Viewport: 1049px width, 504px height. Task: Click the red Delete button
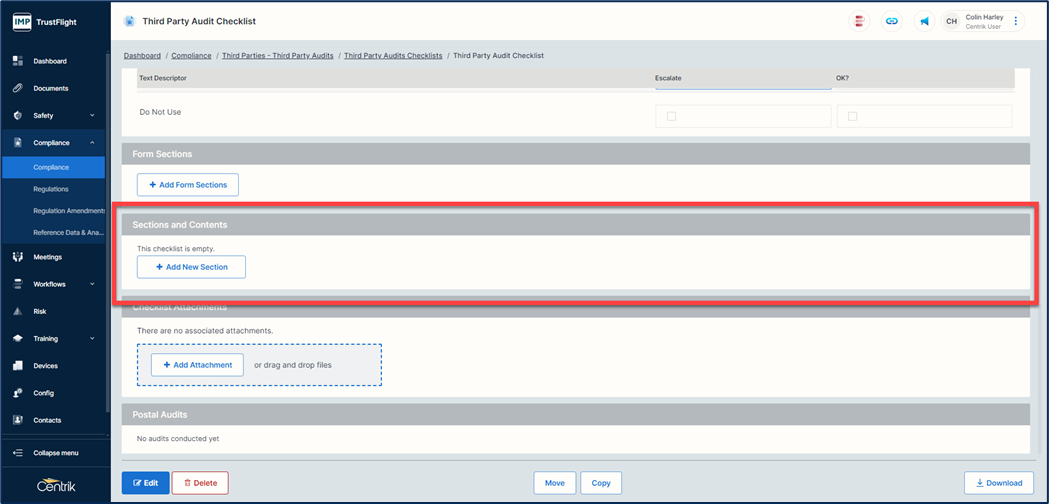[x=200, y=483]
